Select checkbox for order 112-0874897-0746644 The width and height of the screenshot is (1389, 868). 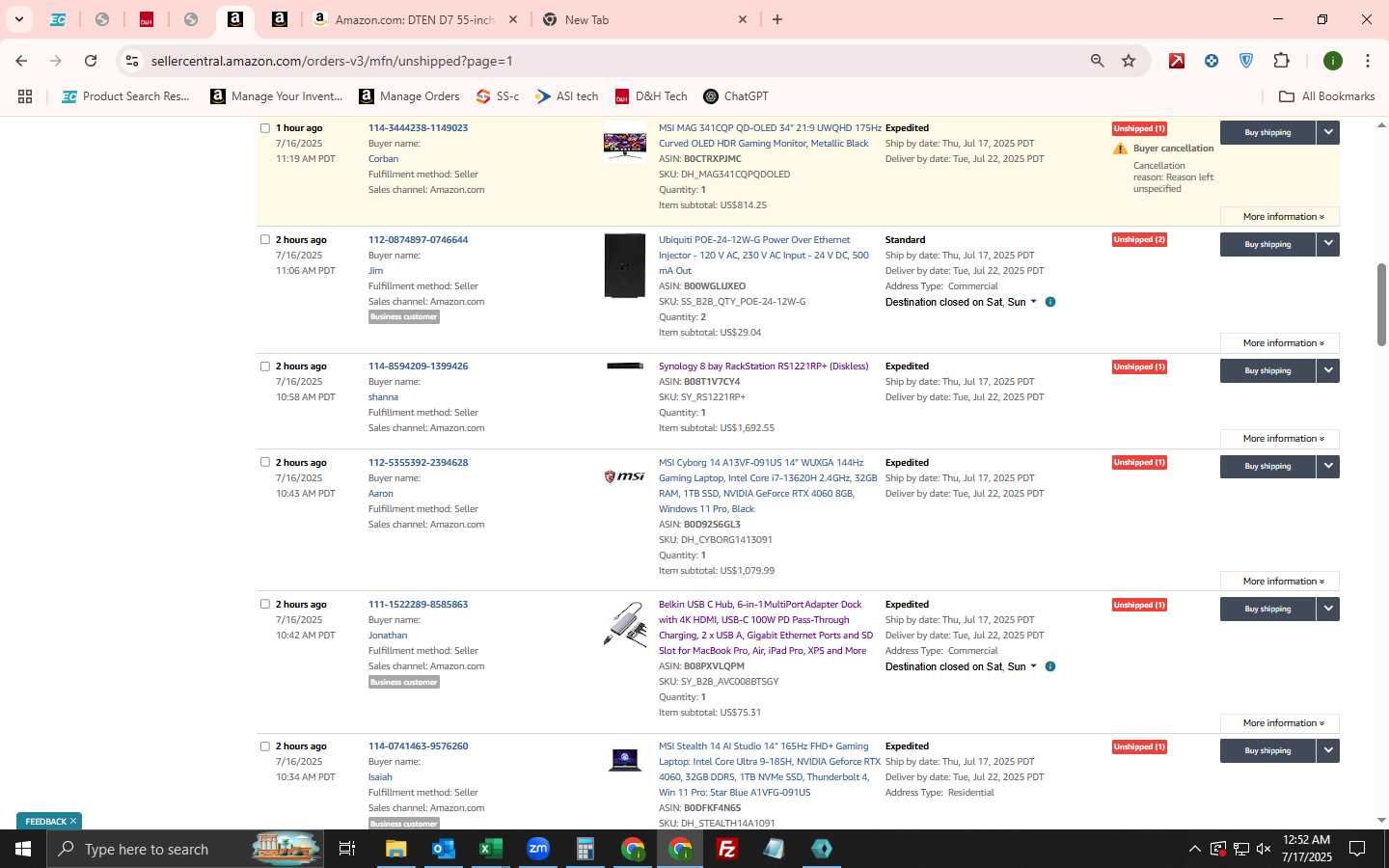(x=265, y=240)
